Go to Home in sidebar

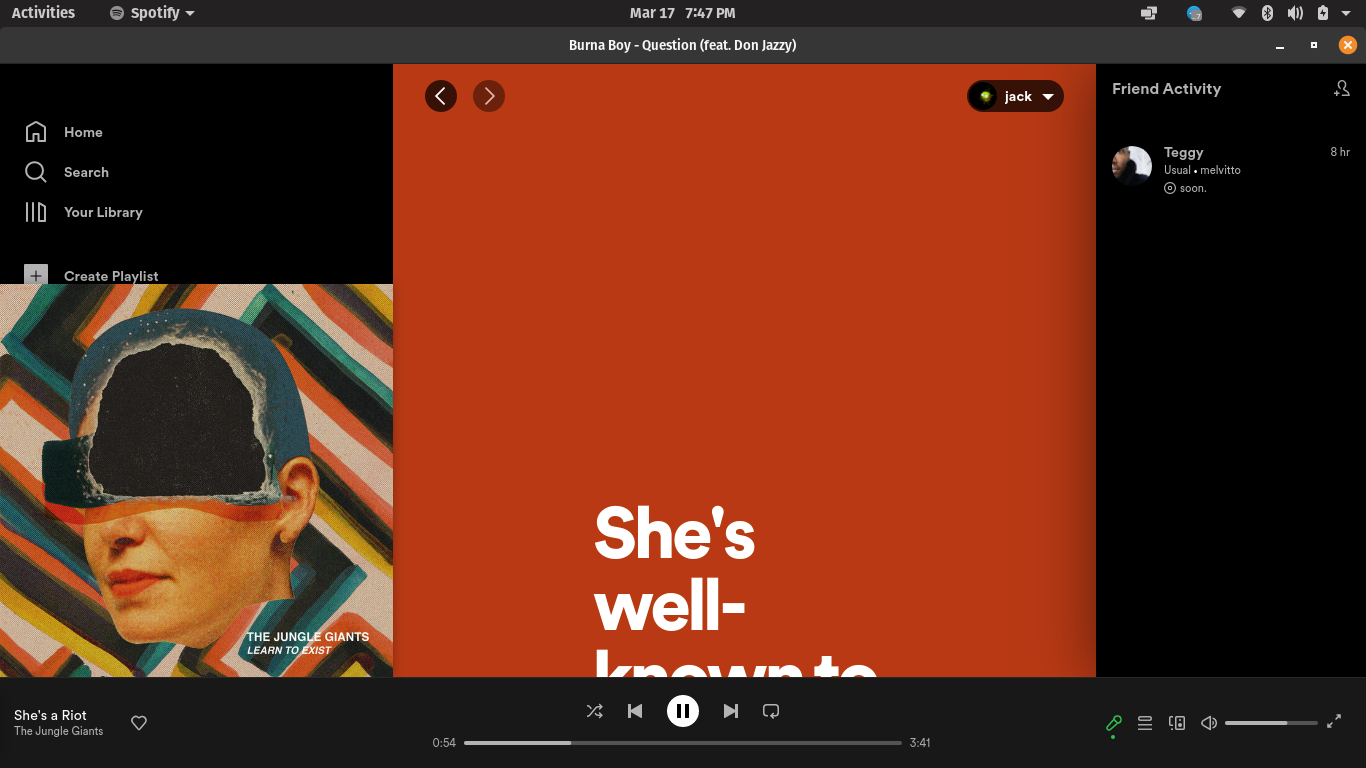coord(83,132)
